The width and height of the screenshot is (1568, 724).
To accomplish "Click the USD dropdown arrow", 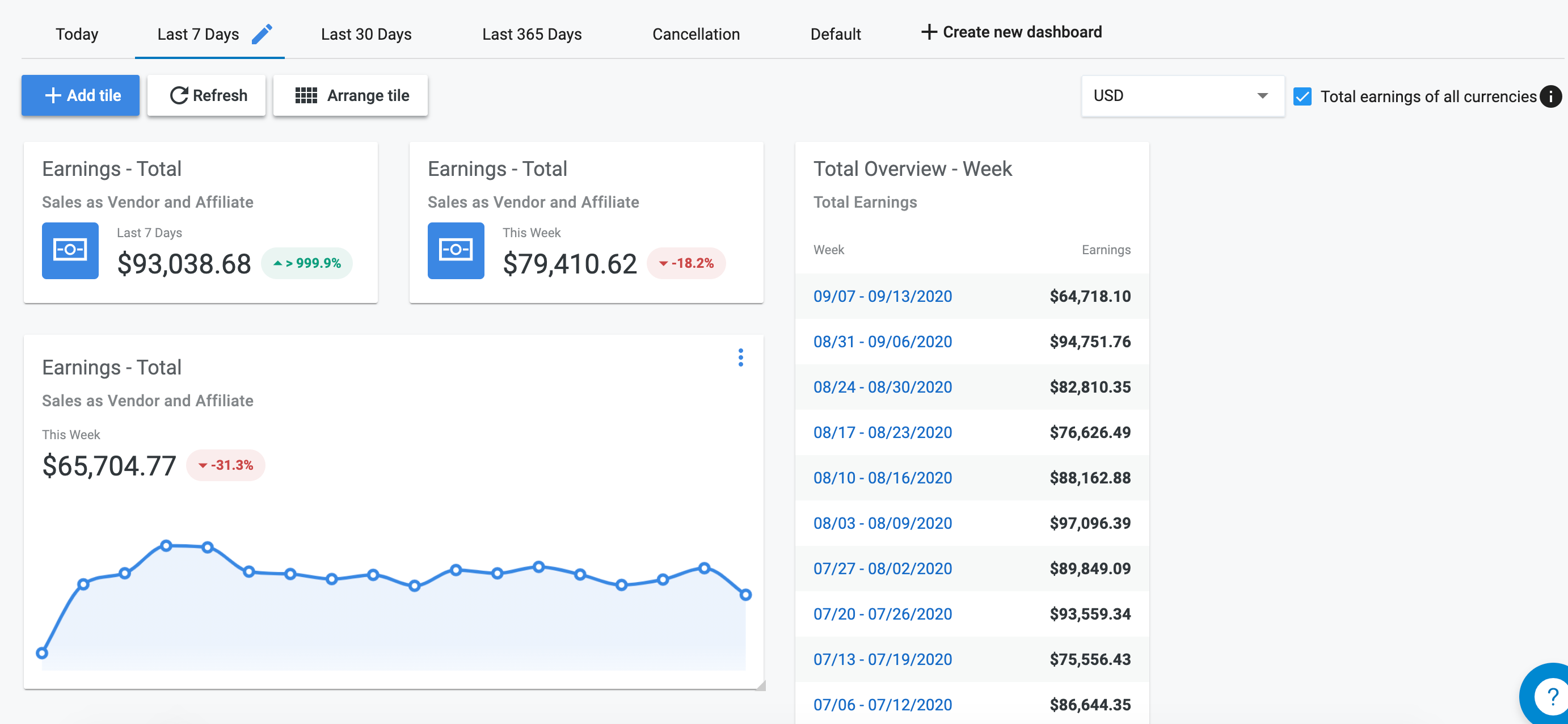I will (x=1262, y=95).
